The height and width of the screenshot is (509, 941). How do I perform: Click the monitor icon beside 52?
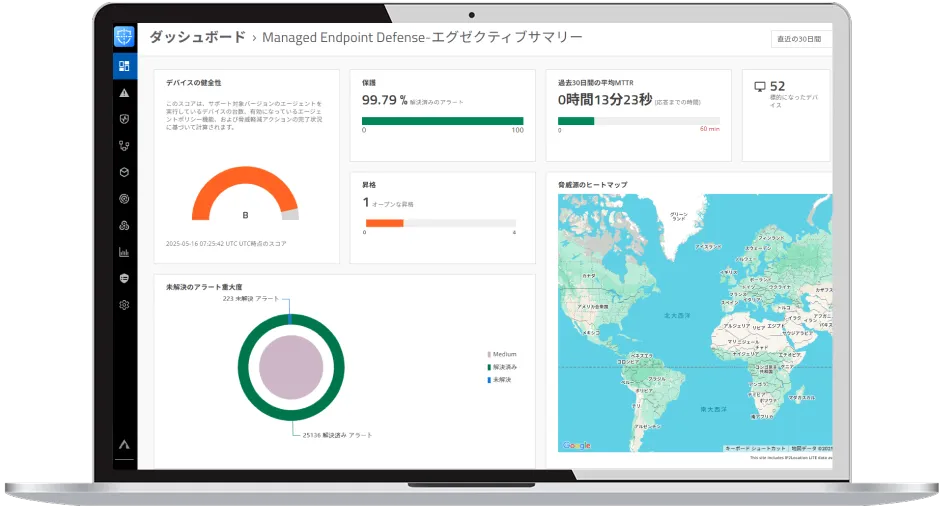[x=760, y=87]
